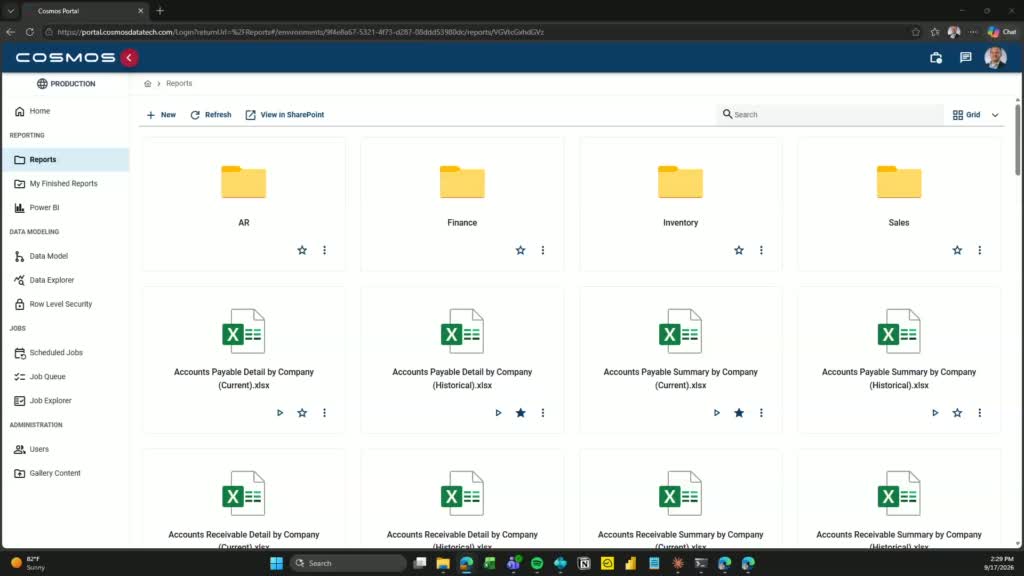Open more options menu for Finance folder
Screen dimensions: 1024x576
pos(543,250)
